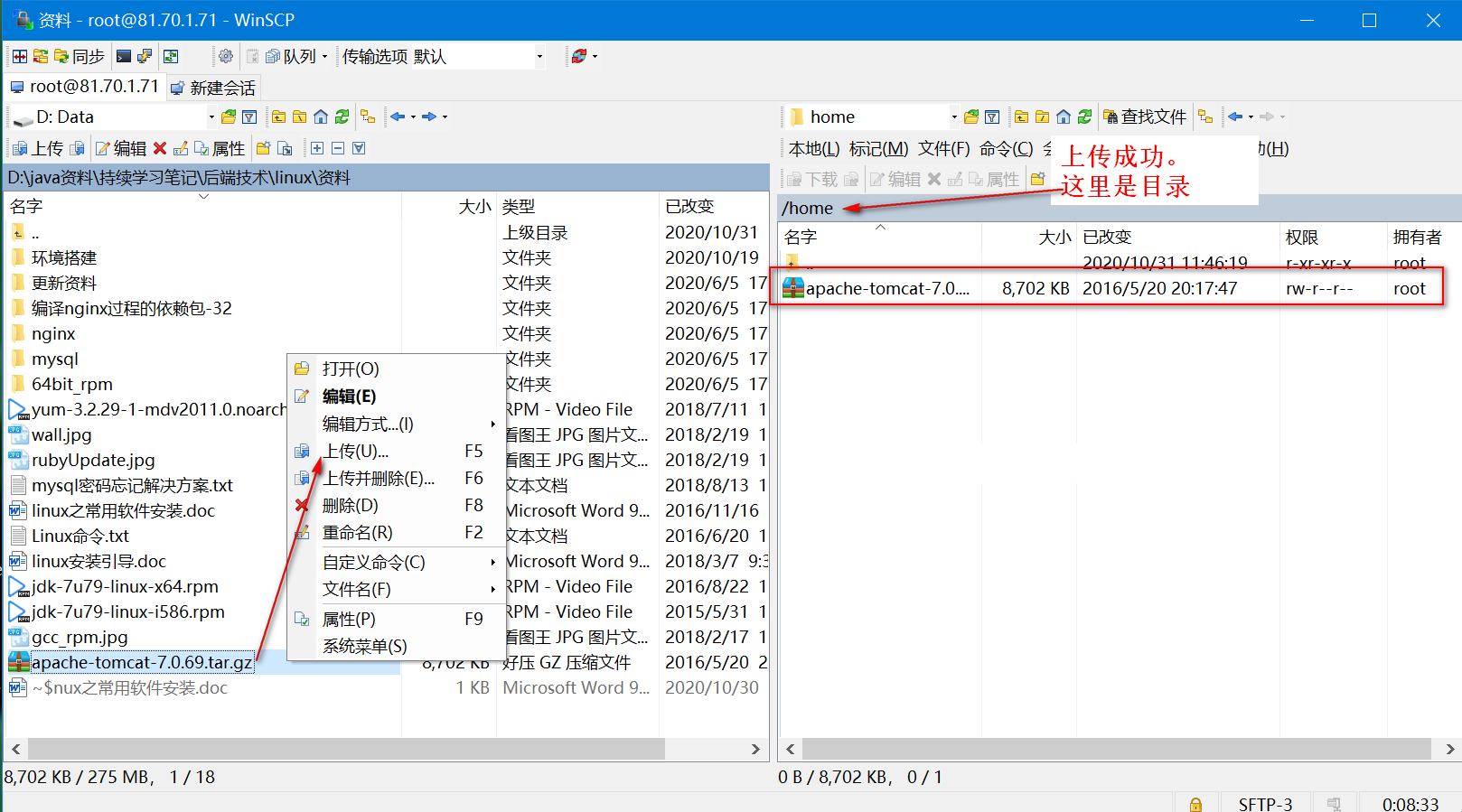
Task: Click the local panel forward arrow
Action: coord(429,117)
